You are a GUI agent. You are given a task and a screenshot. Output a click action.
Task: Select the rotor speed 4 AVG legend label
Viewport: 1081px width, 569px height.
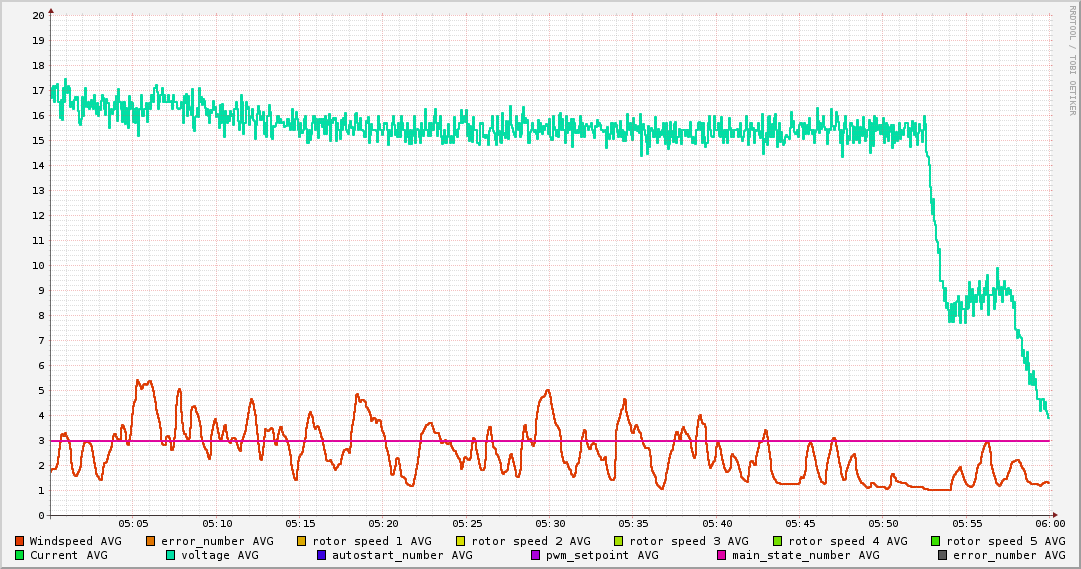847,541
